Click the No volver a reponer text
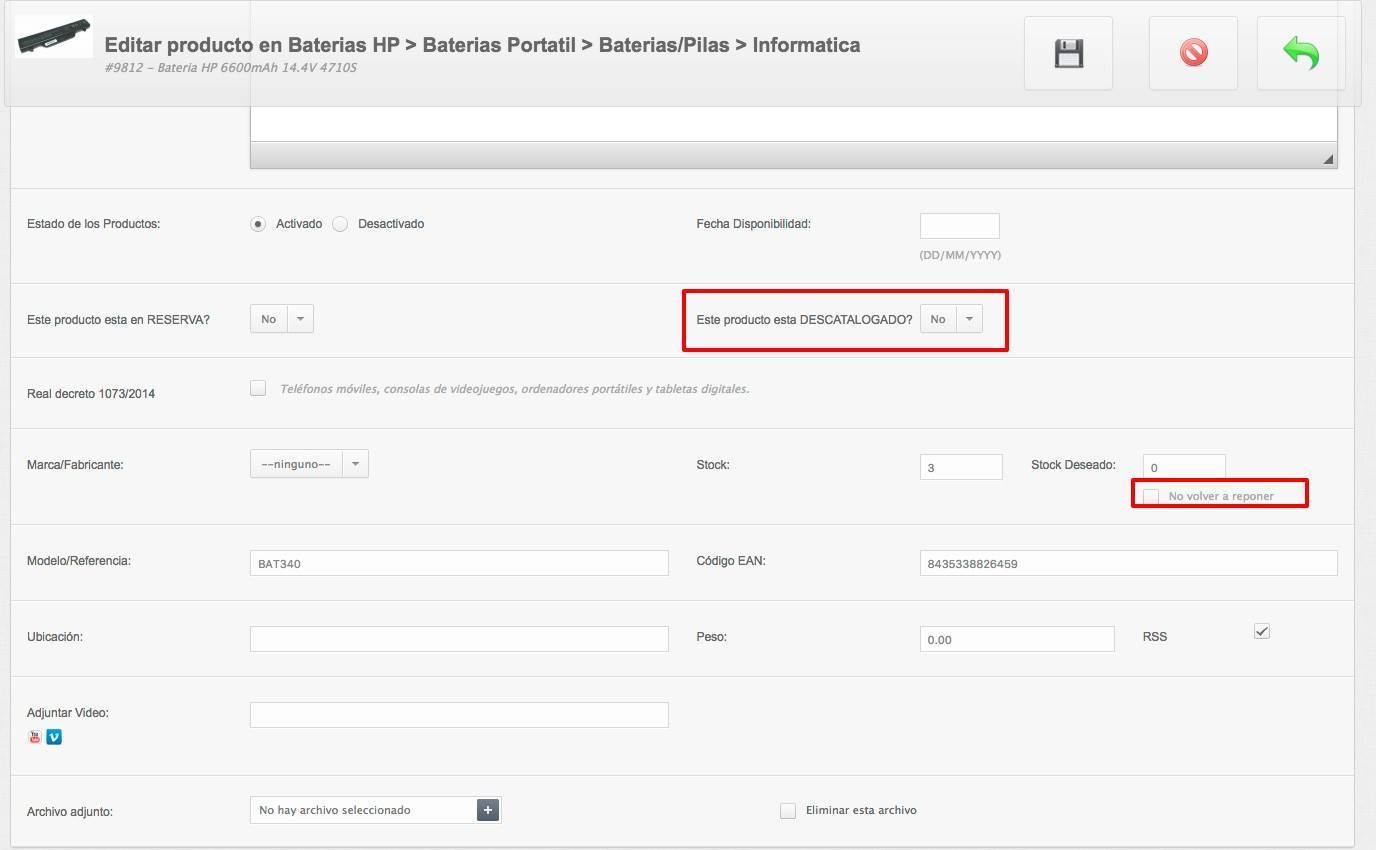 point(1221,496)
